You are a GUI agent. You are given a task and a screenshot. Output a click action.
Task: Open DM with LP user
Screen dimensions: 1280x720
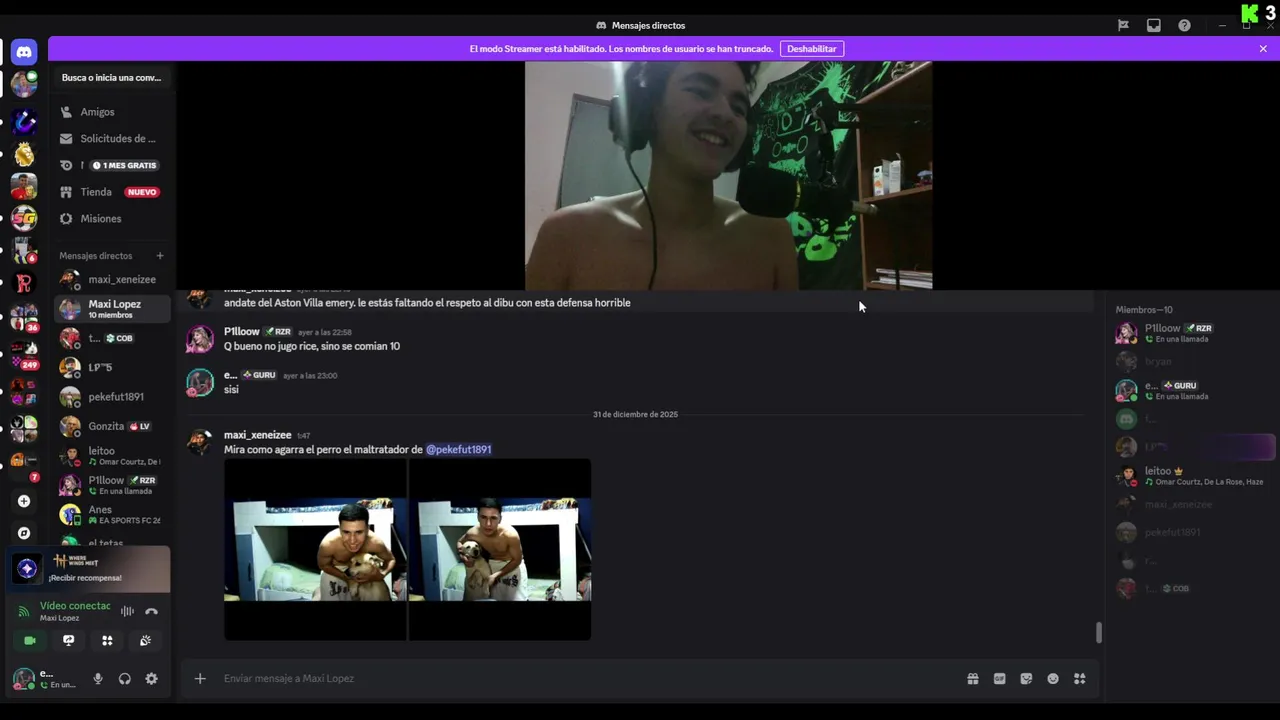tap(111, 367)
